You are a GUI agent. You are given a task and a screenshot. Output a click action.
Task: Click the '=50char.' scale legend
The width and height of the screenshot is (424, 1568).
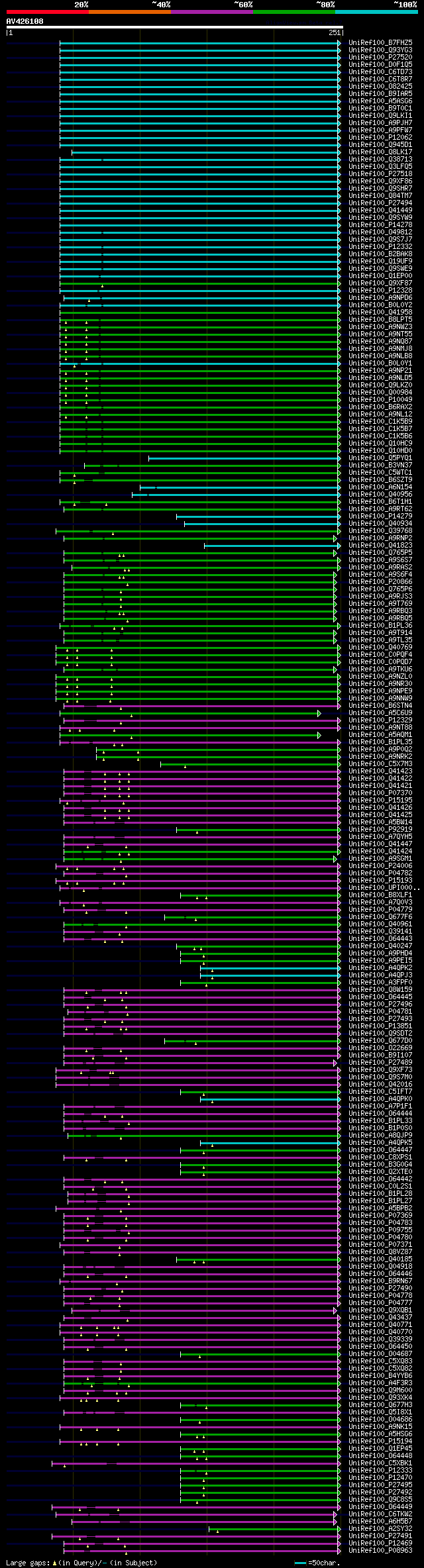pos(317,1563)
